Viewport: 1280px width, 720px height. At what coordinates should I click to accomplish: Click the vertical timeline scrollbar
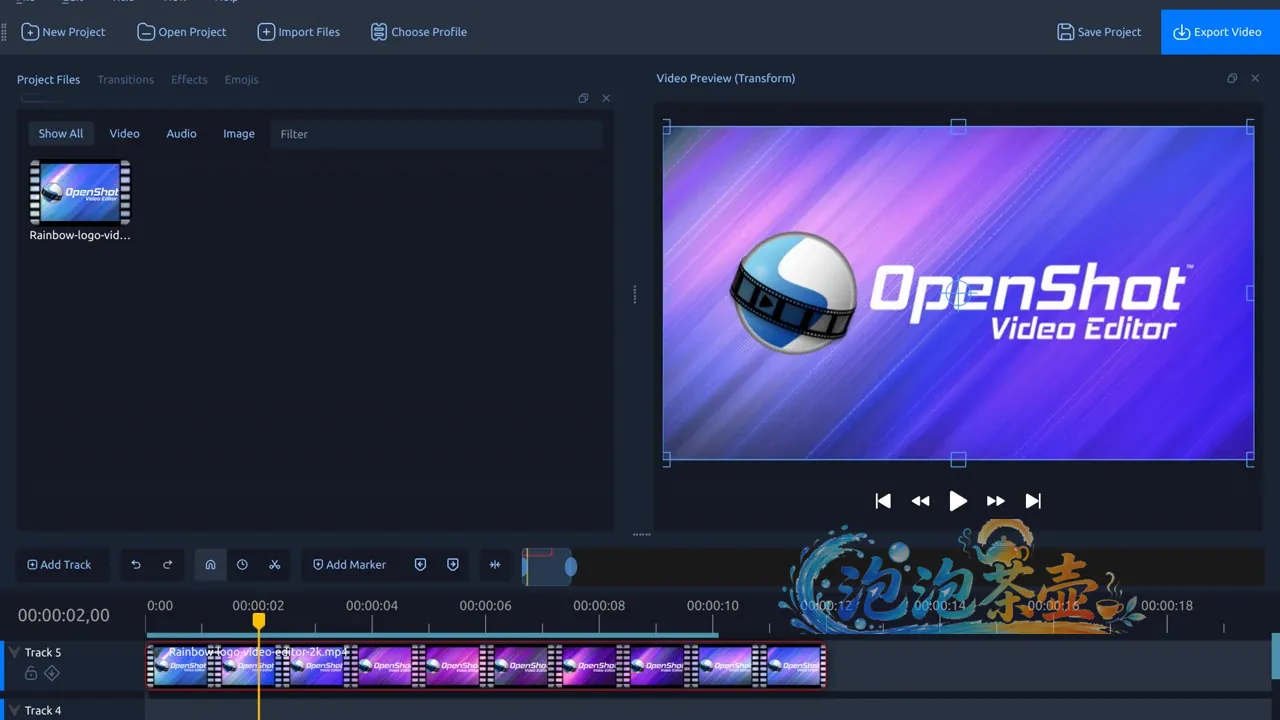point(1275,657)
